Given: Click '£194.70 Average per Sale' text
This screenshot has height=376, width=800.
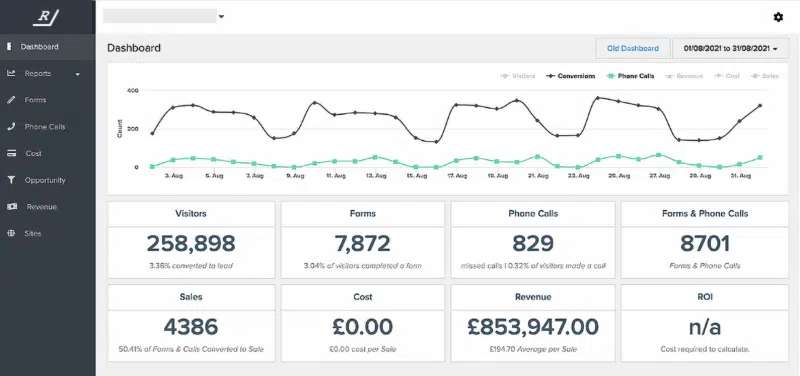Looking at the screenshot, I should pos(533,349).
